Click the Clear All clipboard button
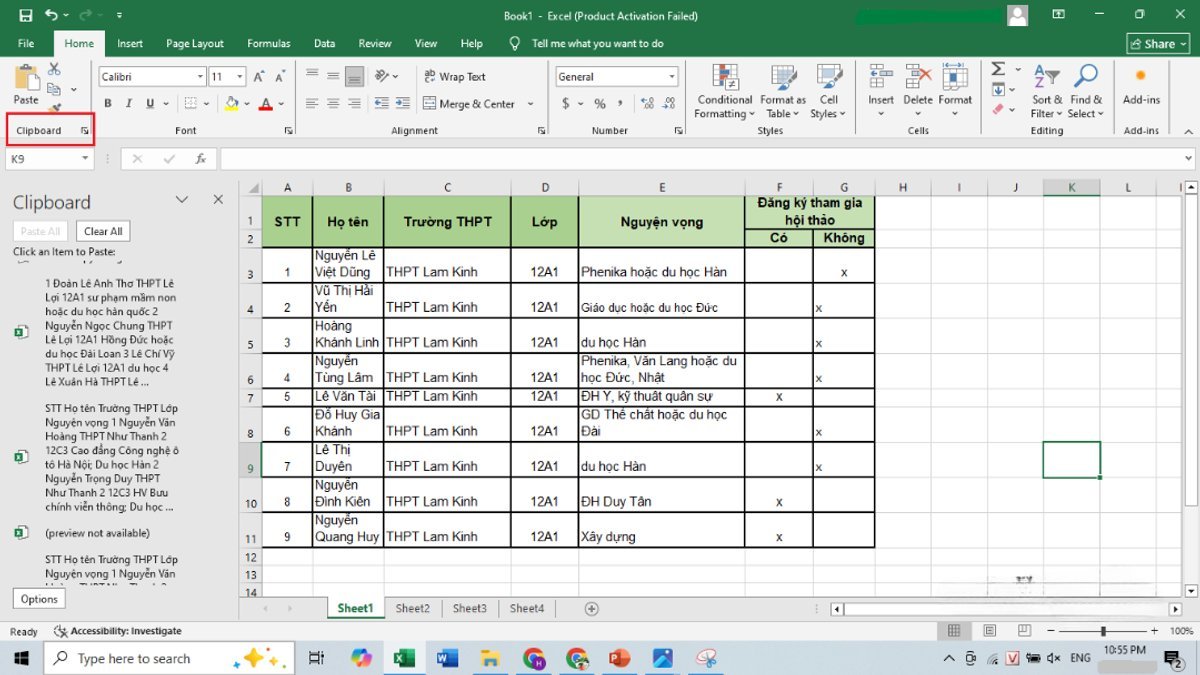Screen dimensions: 1200x675 [x=103, y=231]
